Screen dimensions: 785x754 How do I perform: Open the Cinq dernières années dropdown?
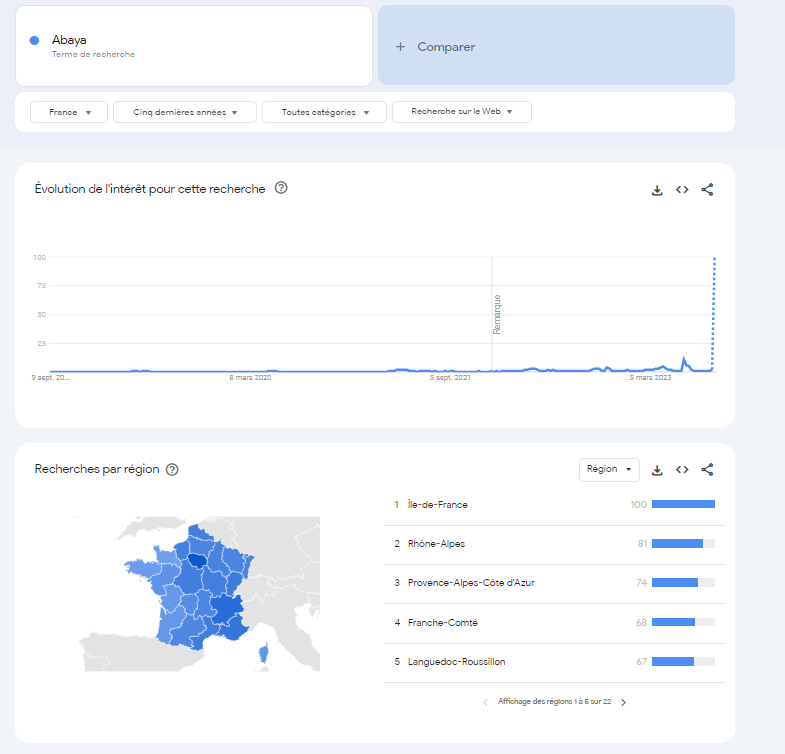tap(185, 112)
